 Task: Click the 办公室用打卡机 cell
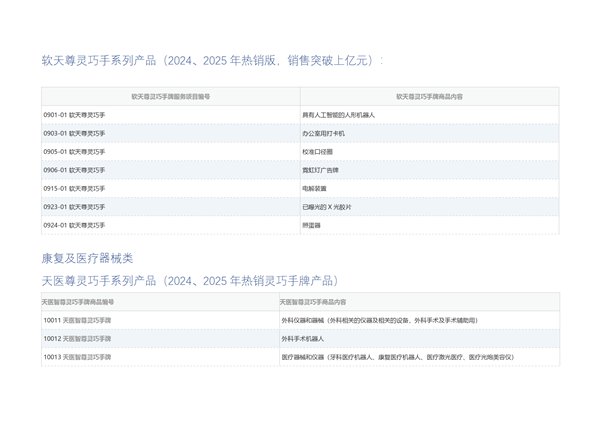click(x=324, y=133)
